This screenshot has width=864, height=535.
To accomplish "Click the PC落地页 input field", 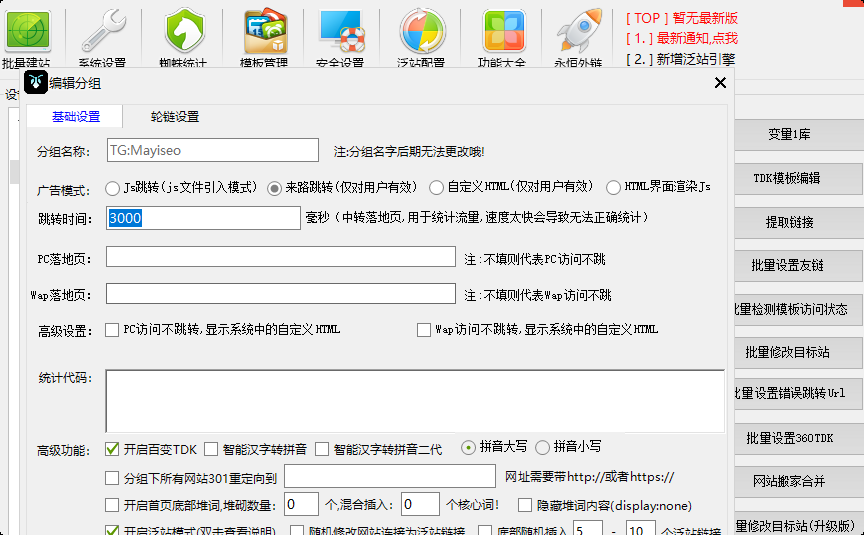I will pyautogui.click(x=280, y=257).
